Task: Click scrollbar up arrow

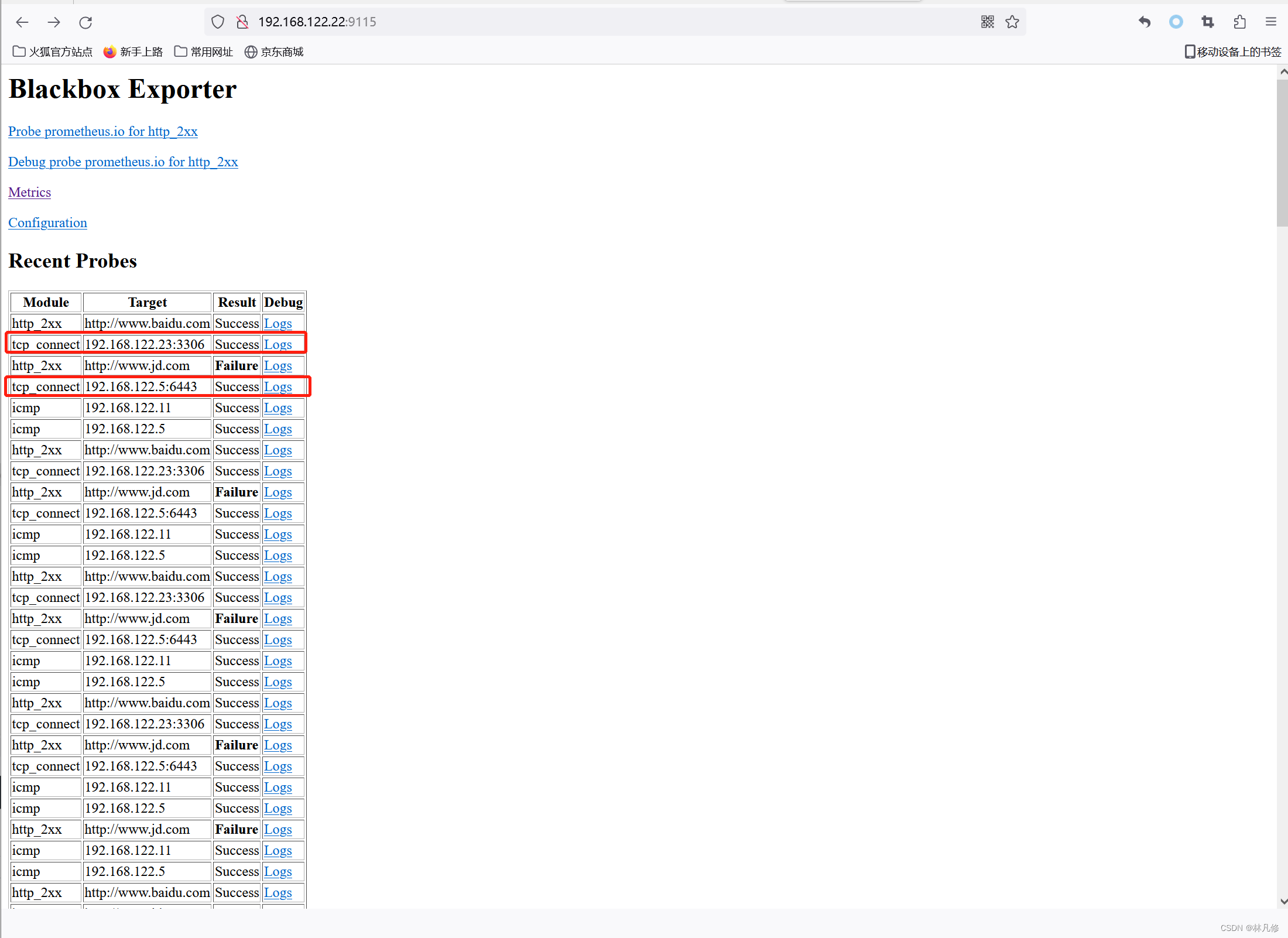Action: pos(1283,71)
